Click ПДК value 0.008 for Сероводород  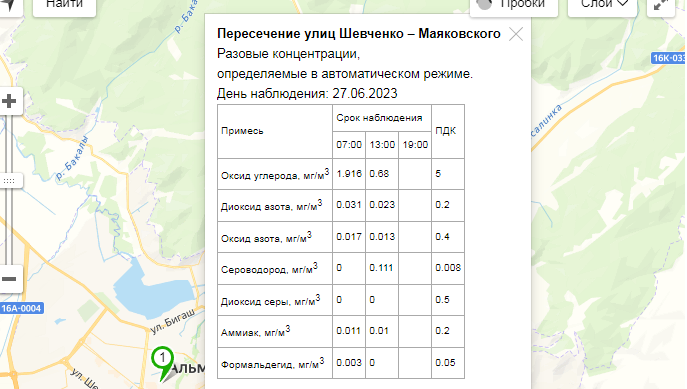(x=448, y=268)
